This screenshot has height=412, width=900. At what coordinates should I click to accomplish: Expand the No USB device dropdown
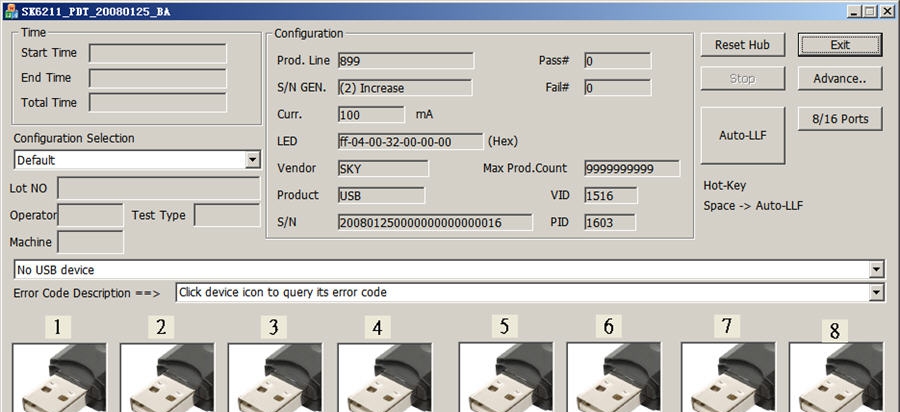pos(877,270)
